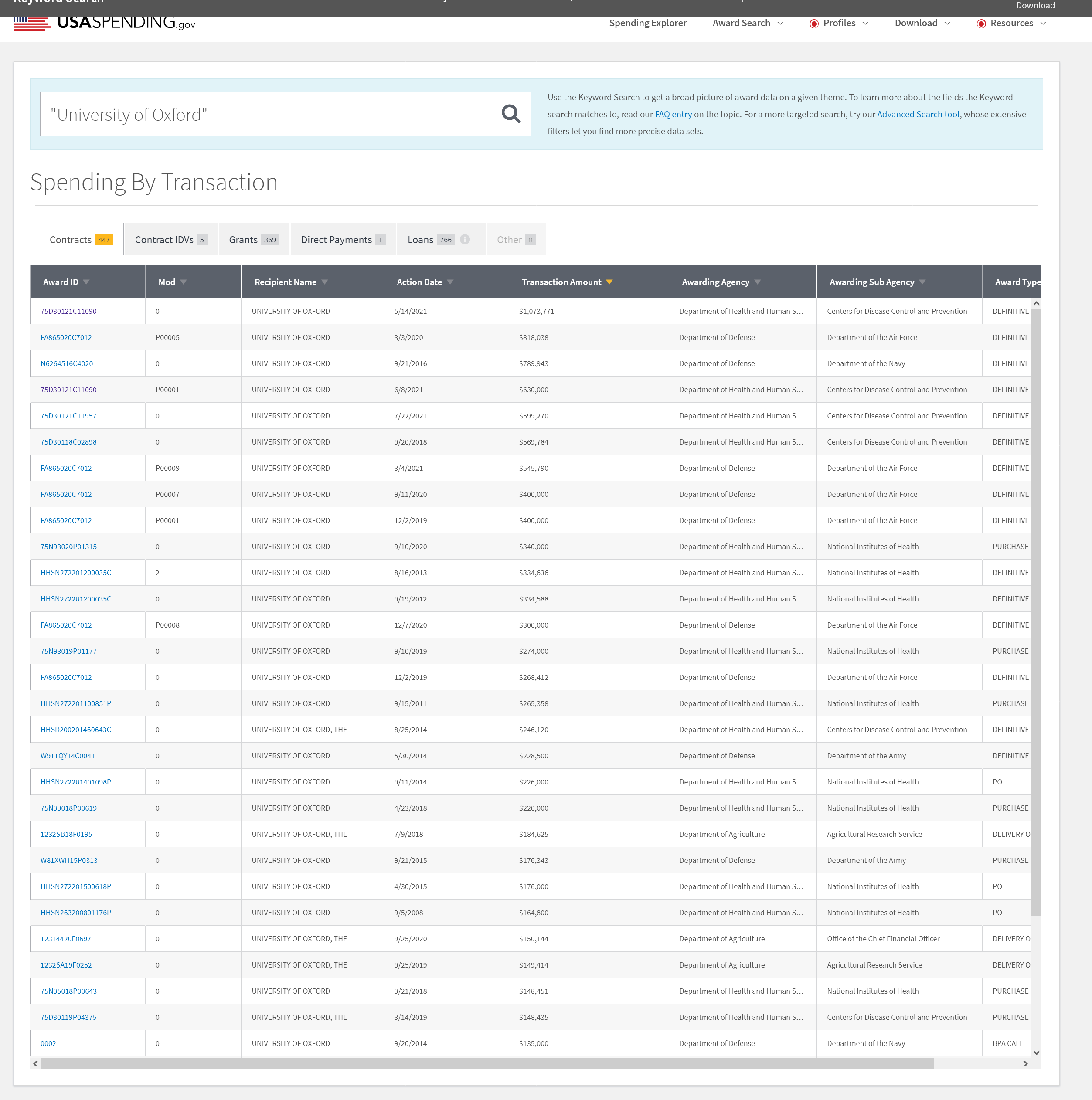This screenshot has height=1100, width=1092.
Task: Open award 75N93020P01315 link
Action: click(x=68, y=547)
